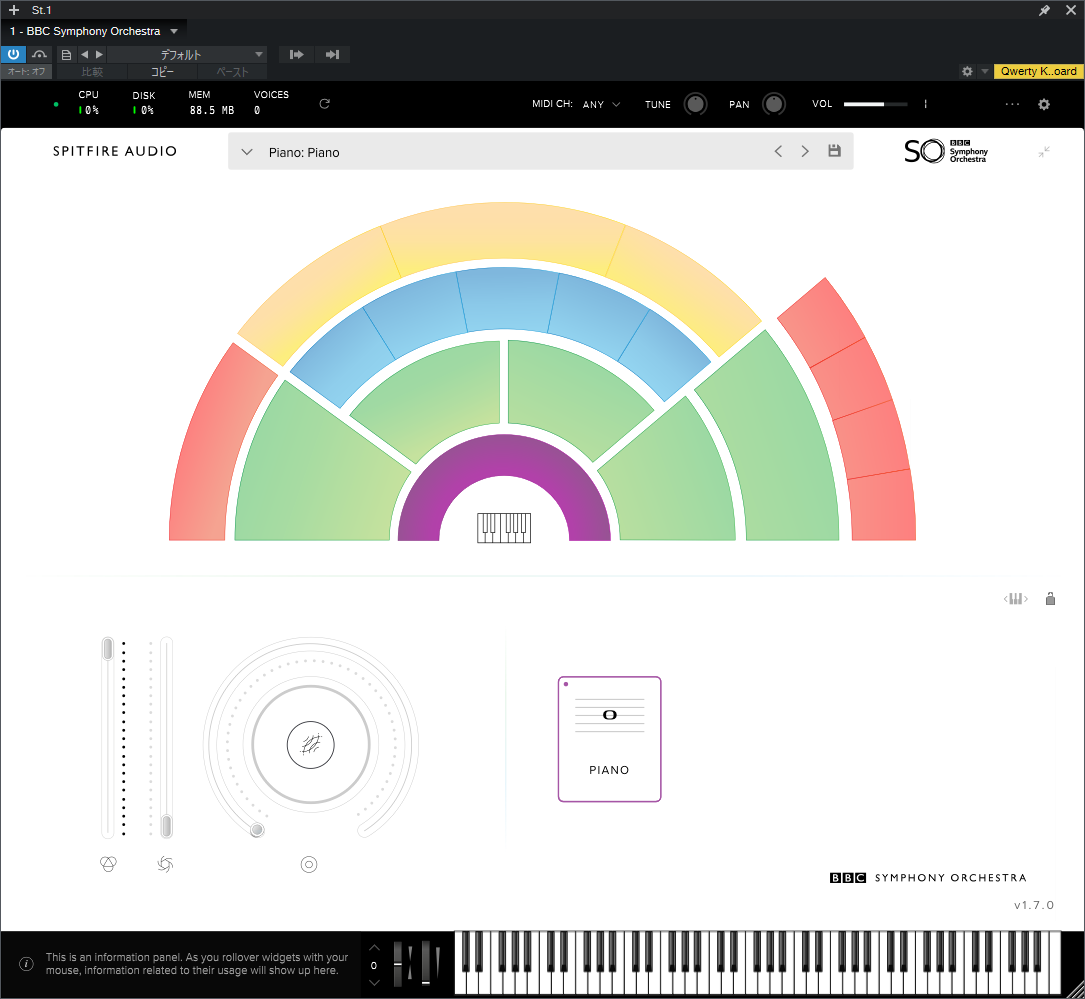Expand the arrow next to host gear
The width and height of the screenshot is (1085, 999).
[985, 71]
